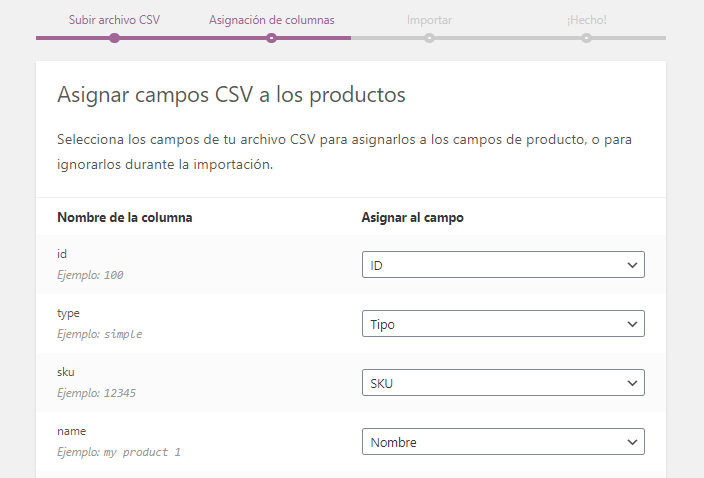Open the 'Tipo' field dropdown
704x478 pixels.
click(502, 324)
